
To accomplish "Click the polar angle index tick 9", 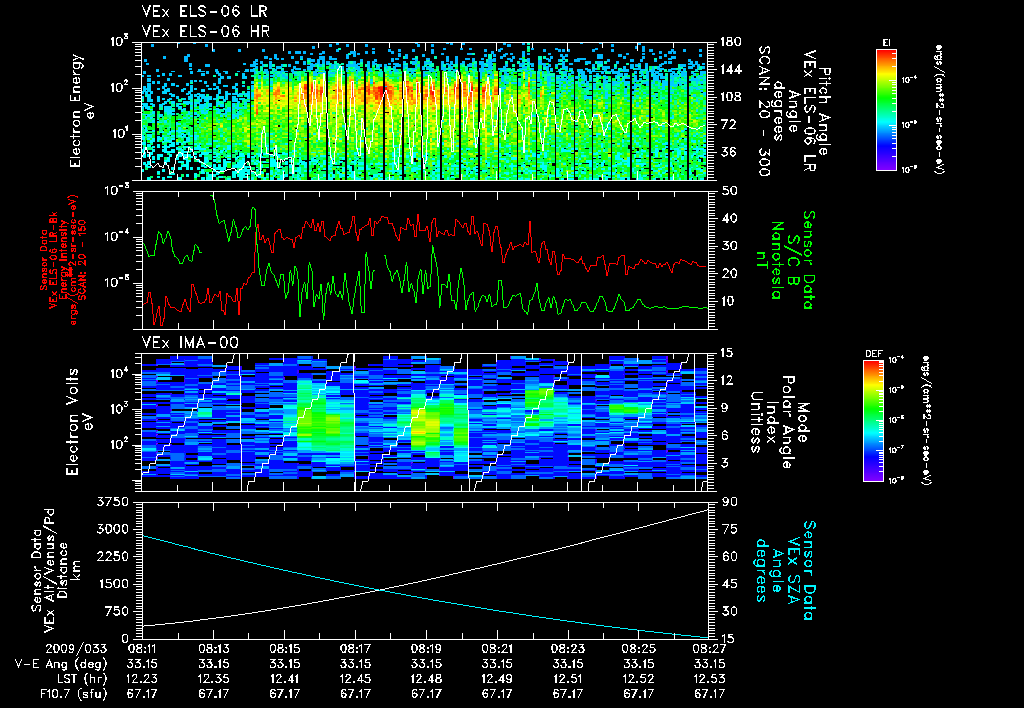I will [726, 408].
